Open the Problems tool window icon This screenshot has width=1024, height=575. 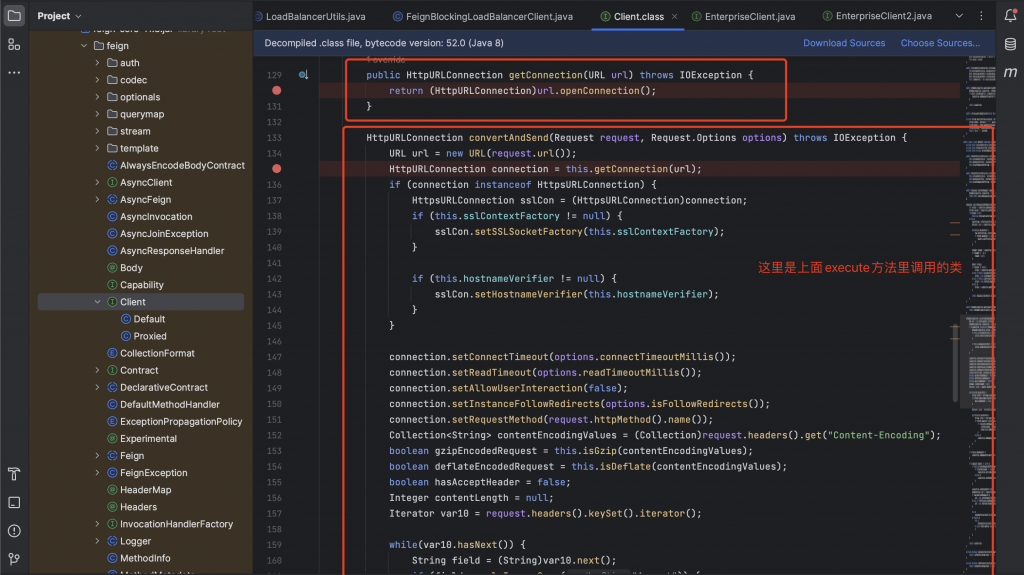(14, 530)
